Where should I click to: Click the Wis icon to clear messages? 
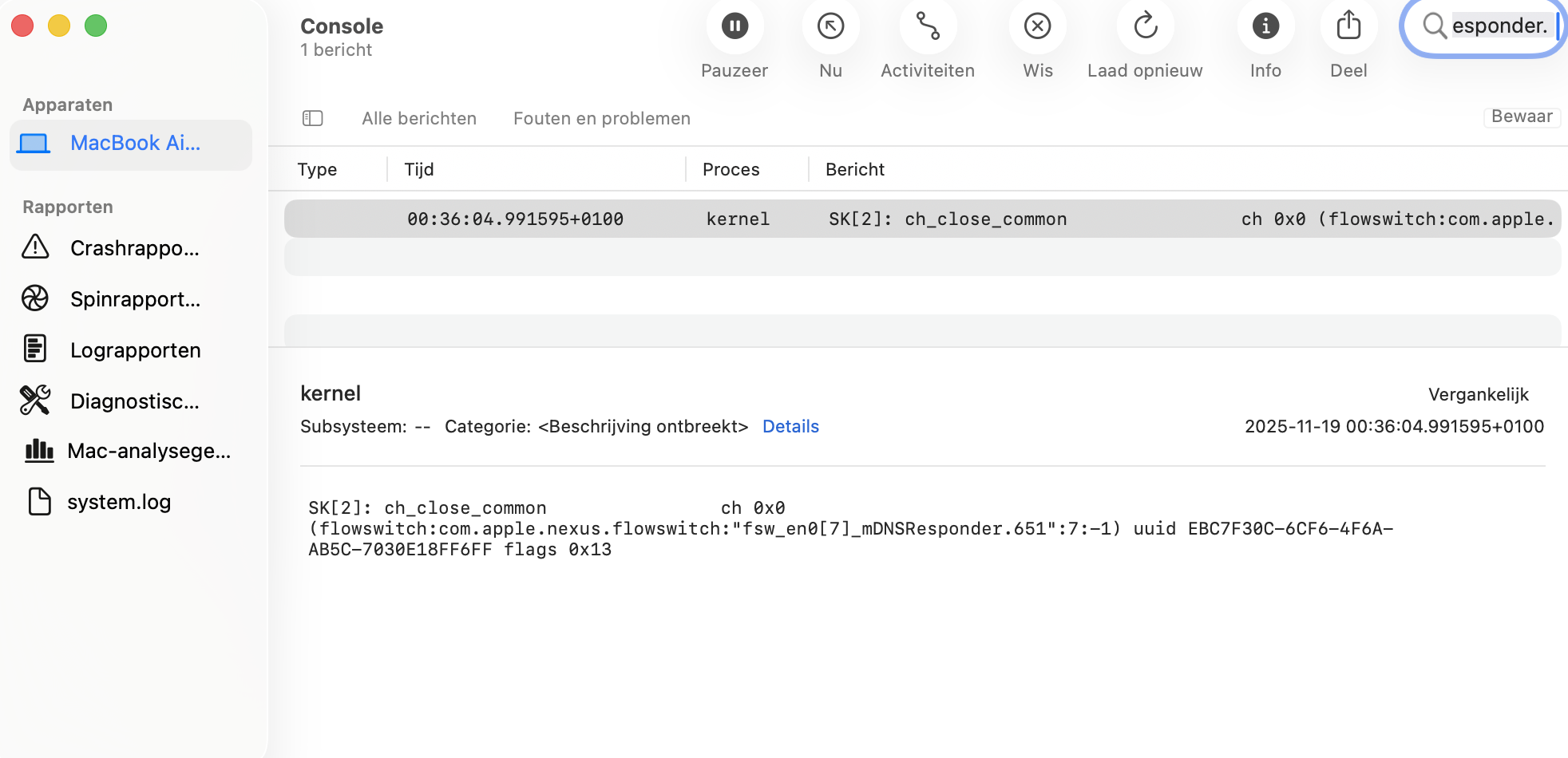tap(1036, 26)
